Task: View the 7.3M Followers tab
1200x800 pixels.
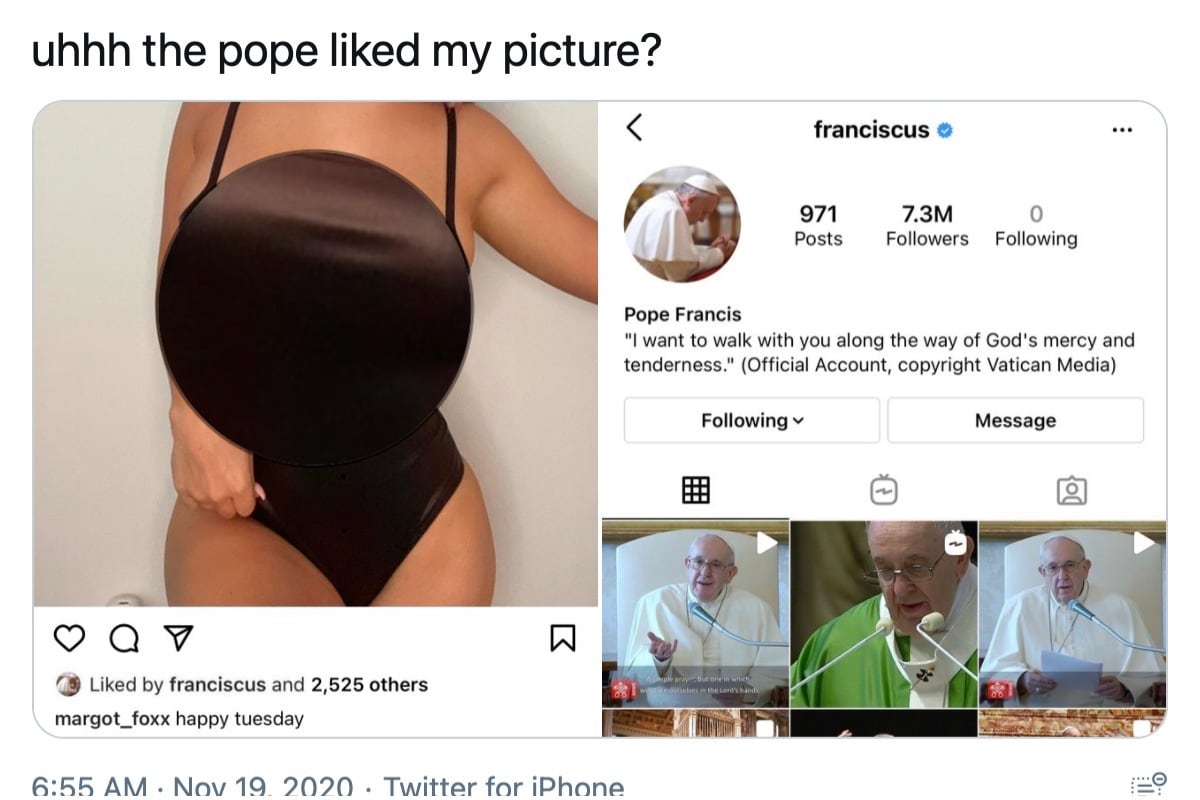Action: pos(926,224)
